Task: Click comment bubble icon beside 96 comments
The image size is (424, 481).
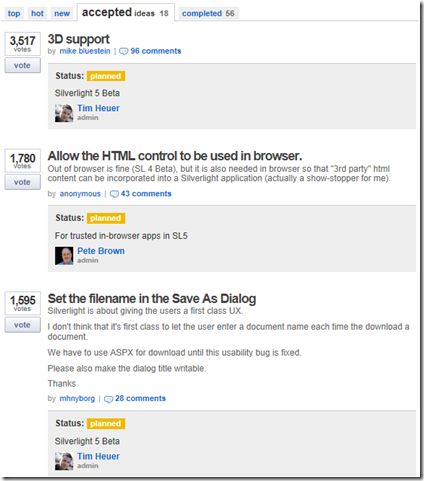Action: click(x=124, y=51)
